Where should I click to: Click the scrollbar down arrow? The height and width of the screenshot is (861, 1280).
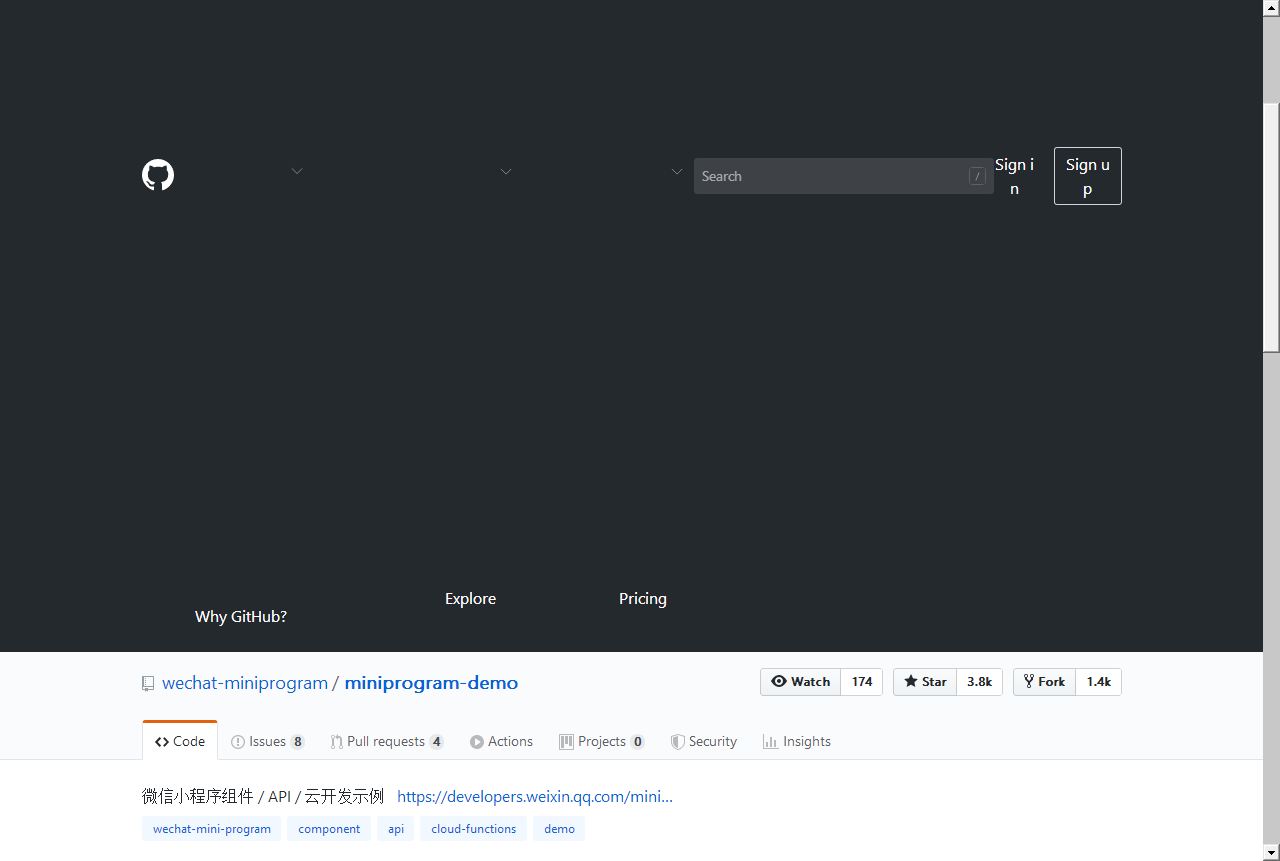[x=1271, y=852]
